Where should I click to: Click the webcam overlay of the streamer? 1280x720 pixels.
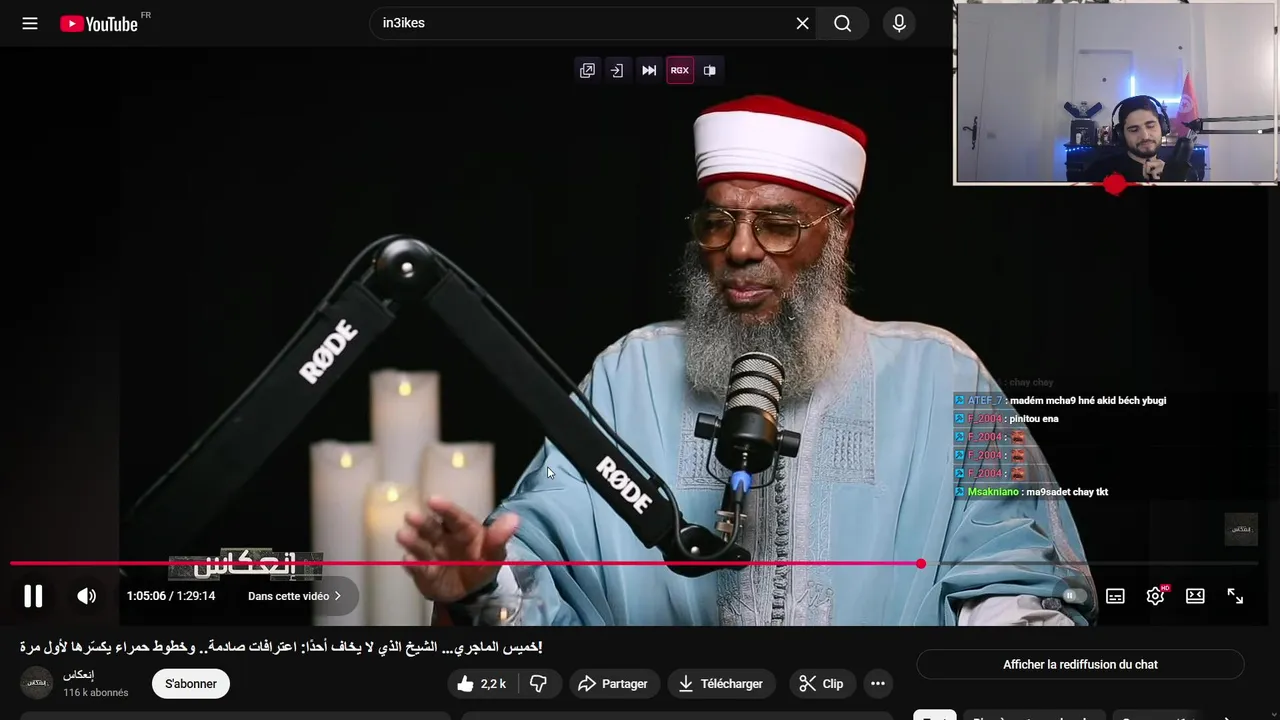point(1115,93)
